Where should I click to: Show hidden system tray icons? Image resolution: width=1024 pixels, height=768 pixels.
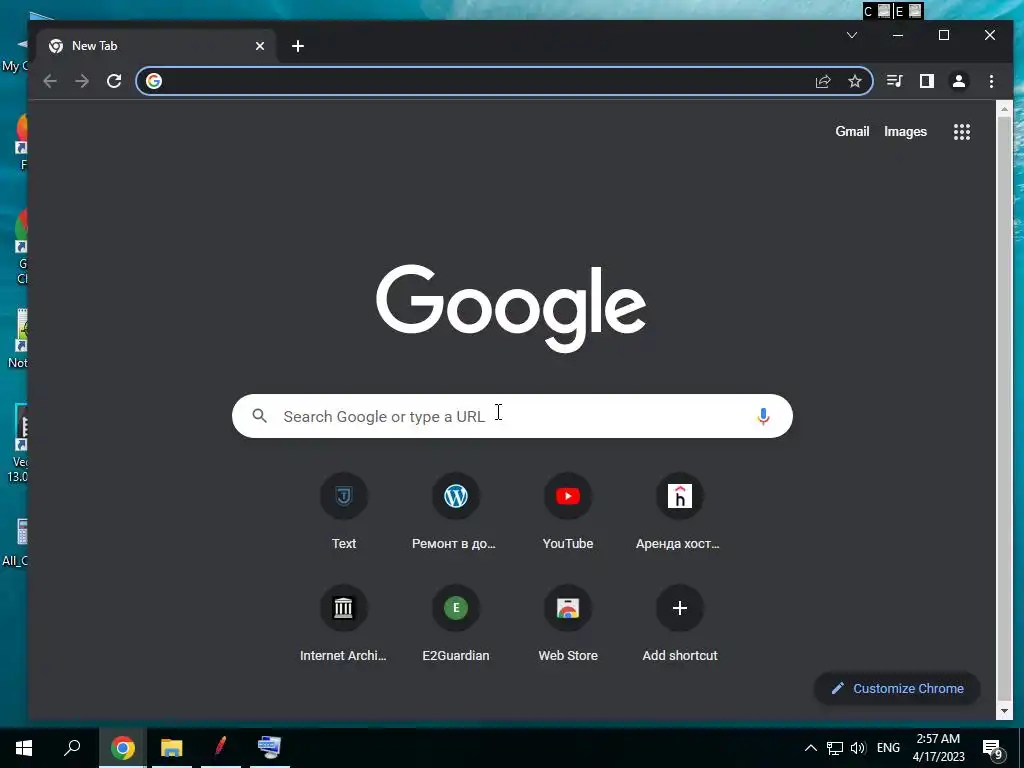pos(810,748)
